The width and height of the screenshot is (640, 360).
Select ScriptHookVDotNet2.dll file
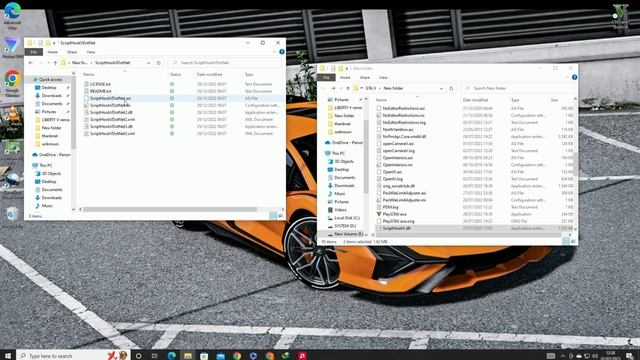click(111, 112)
